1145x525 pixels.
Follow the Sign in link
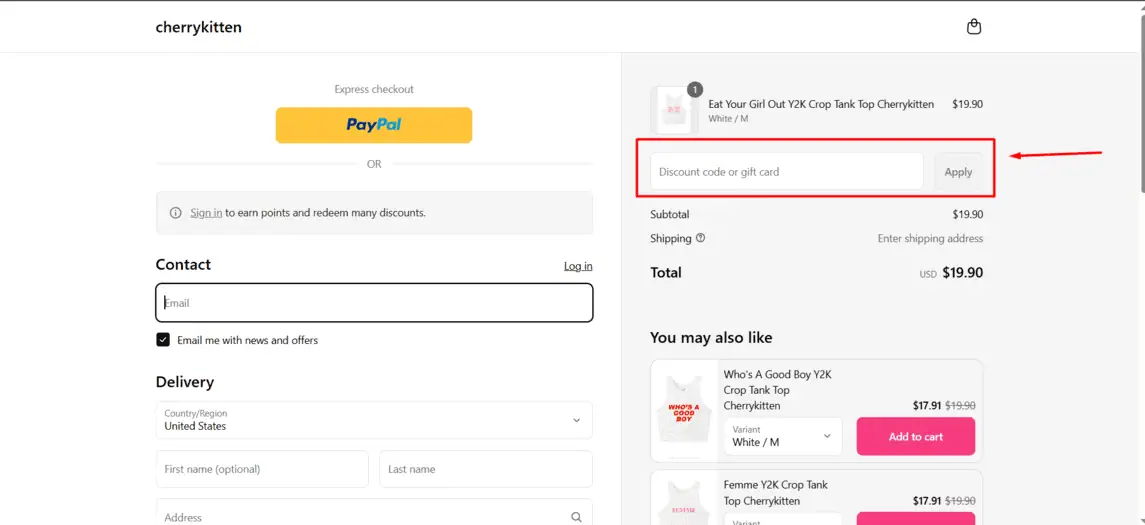(x=206, y=213)
